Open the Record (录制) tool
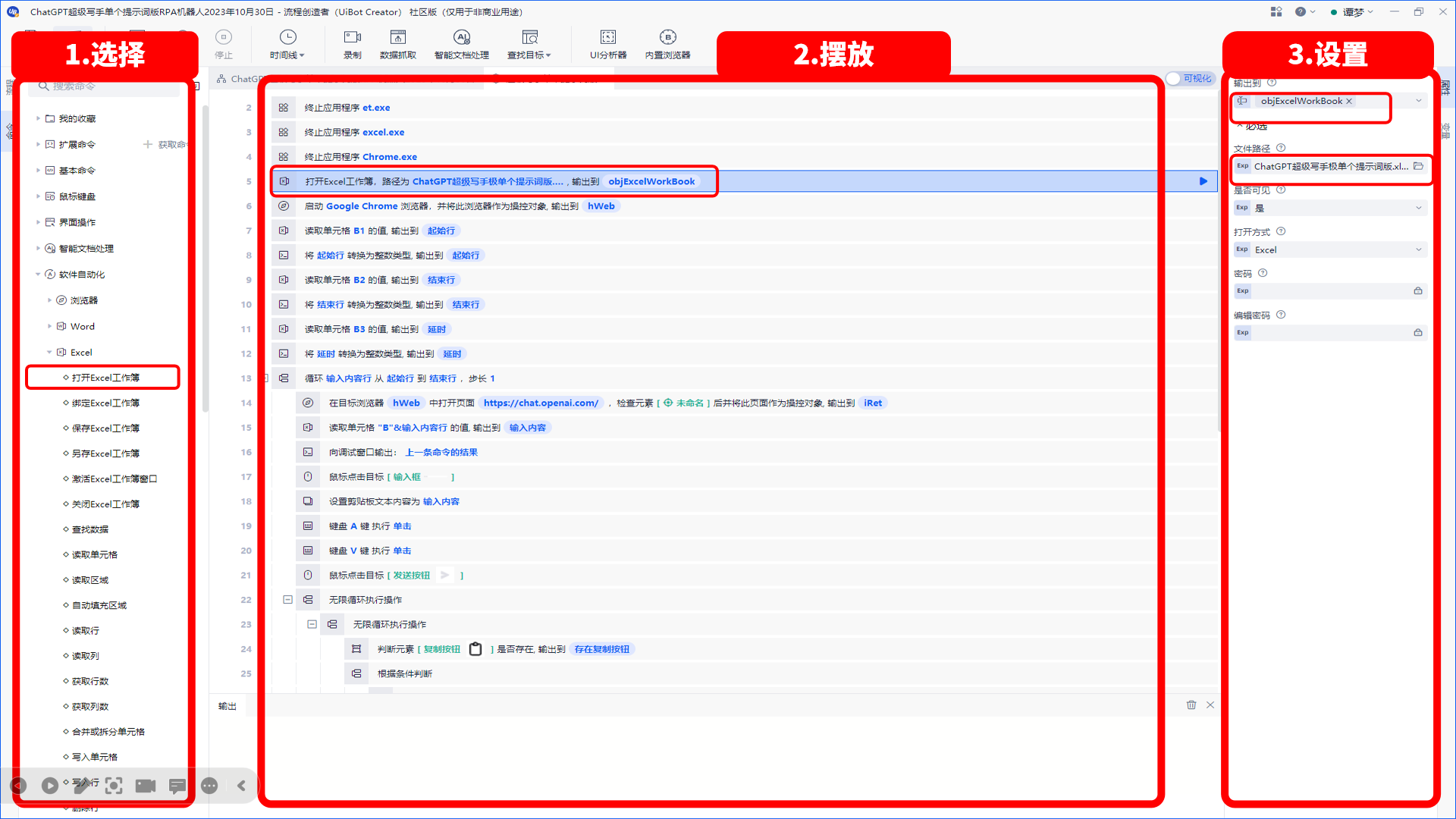The image size is (1456, 819). 353,44
